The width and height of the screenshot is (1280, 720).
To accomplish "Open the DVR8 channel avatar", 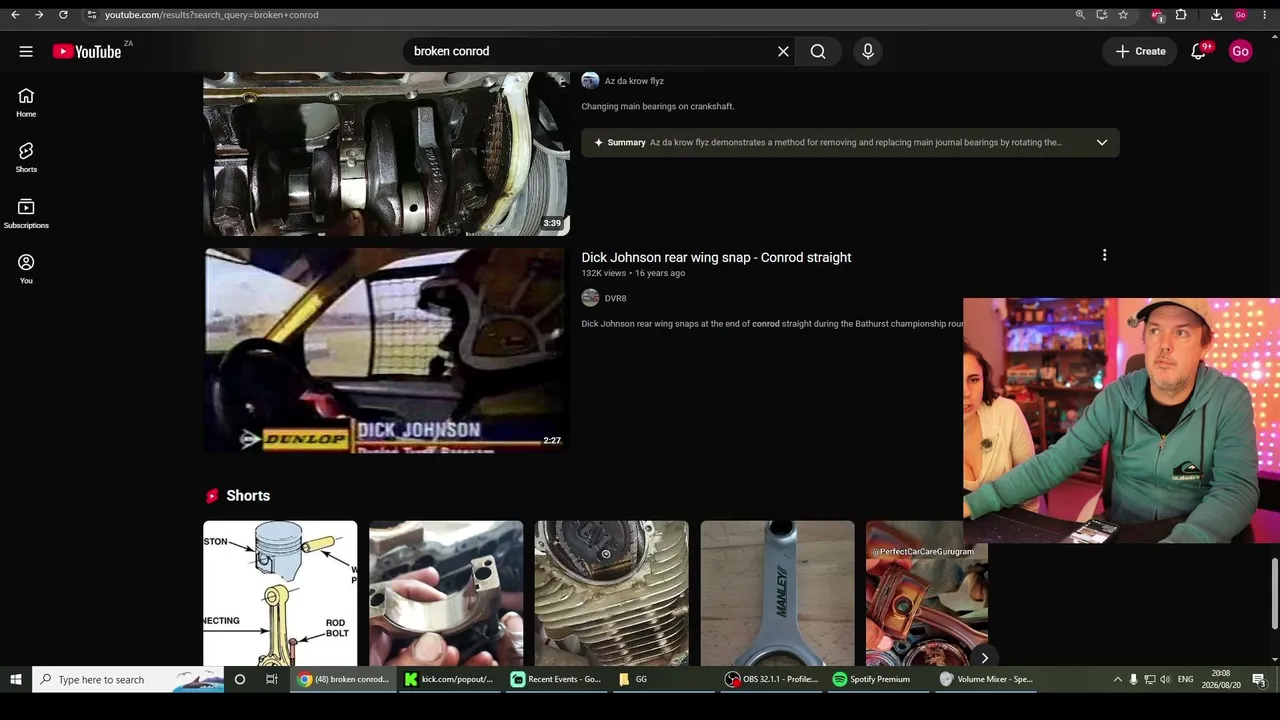I will (x=590, y=298).
